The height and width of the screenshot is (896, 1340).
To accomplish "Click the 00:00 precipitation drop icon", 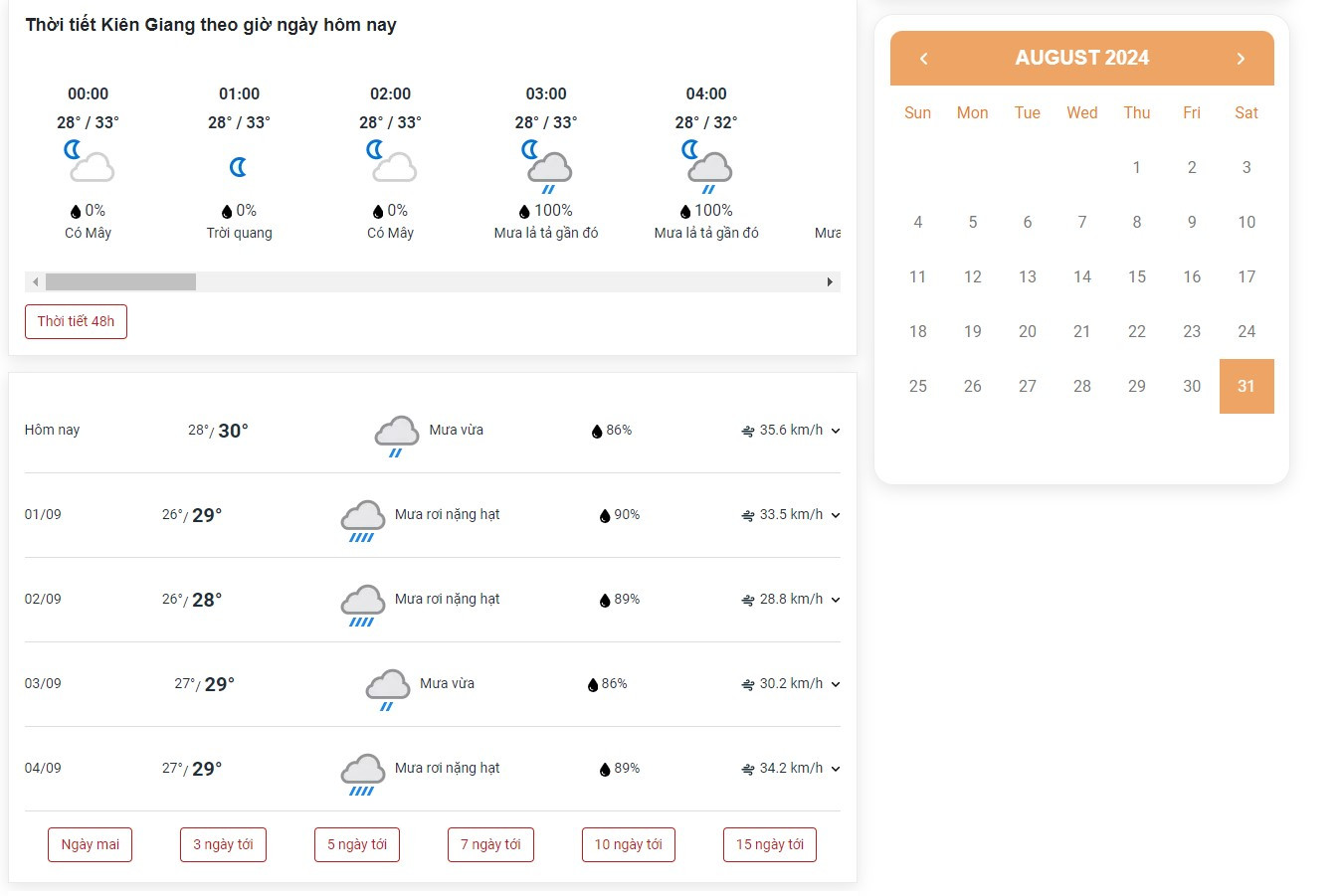I will (76, 211).
